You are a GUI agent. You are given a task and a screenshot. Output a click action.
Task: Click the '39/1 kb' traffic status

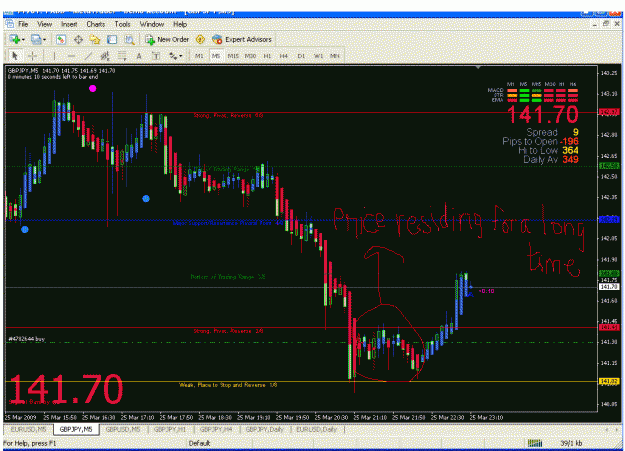click(x=571, y=443)
